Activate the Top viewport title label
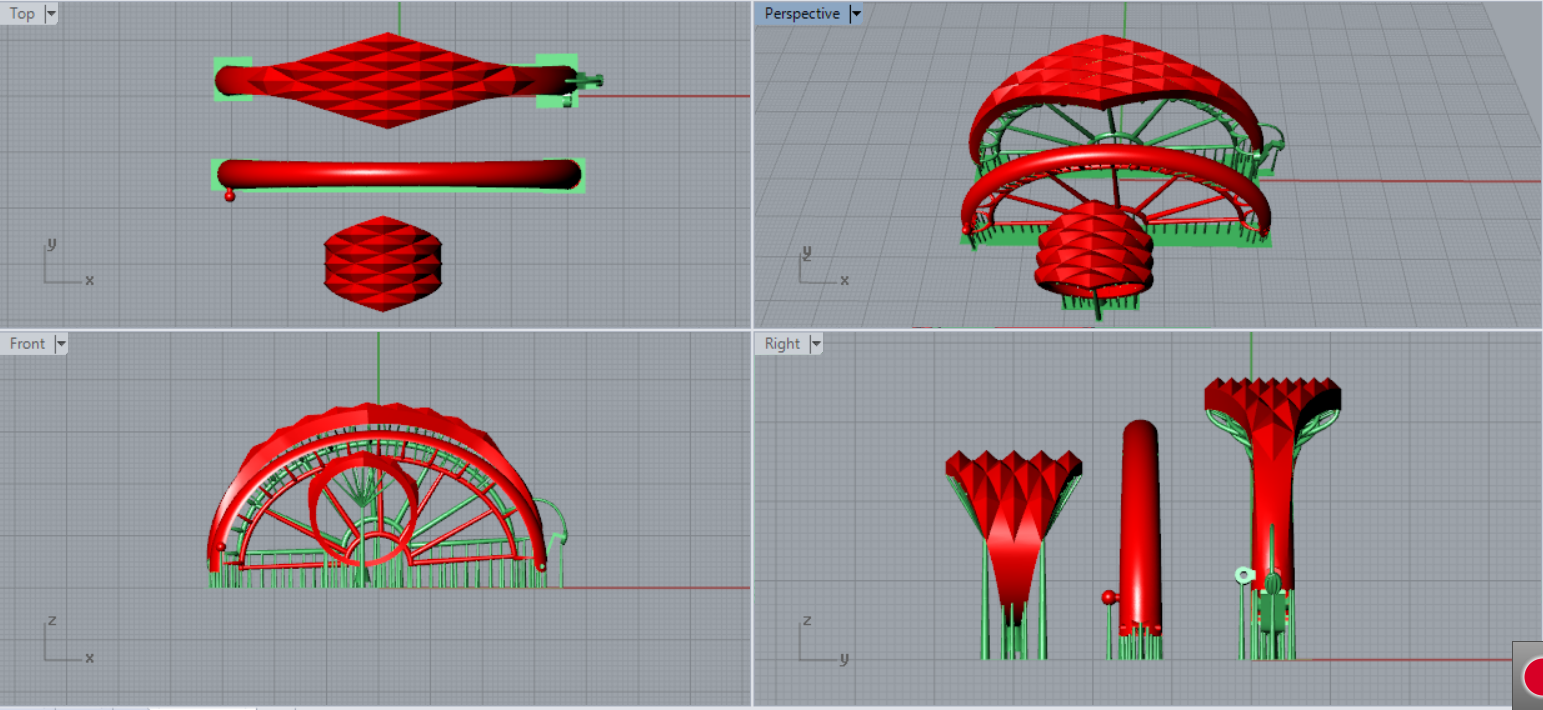1543x710 pixels. pos(22,14)
